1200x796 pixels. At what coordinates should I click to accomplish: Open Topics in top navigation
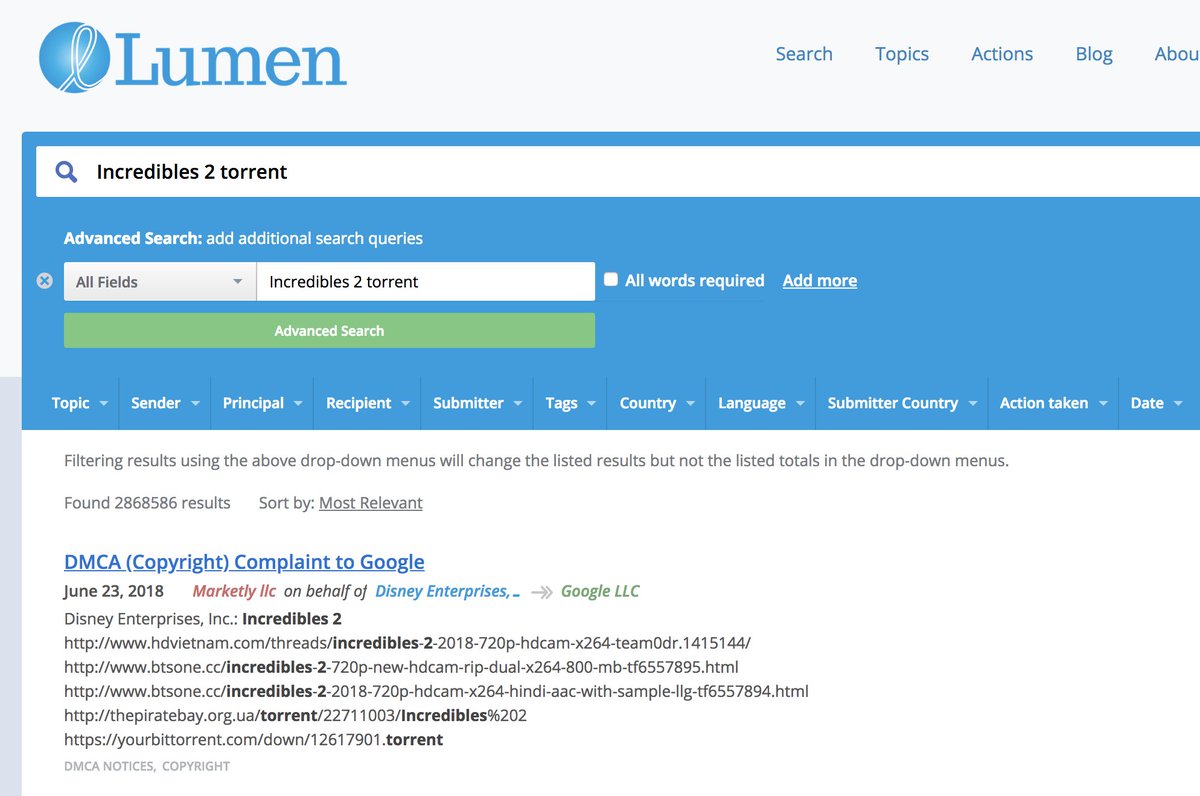coord(902,54)
